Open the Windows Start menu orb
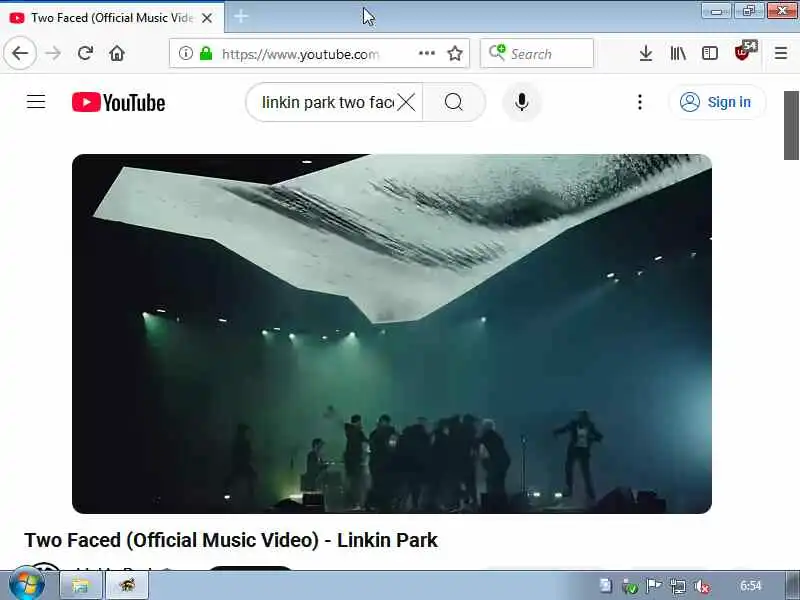Image resolution: width=800 pixels, height=600 pixels. tap(27, 584)
